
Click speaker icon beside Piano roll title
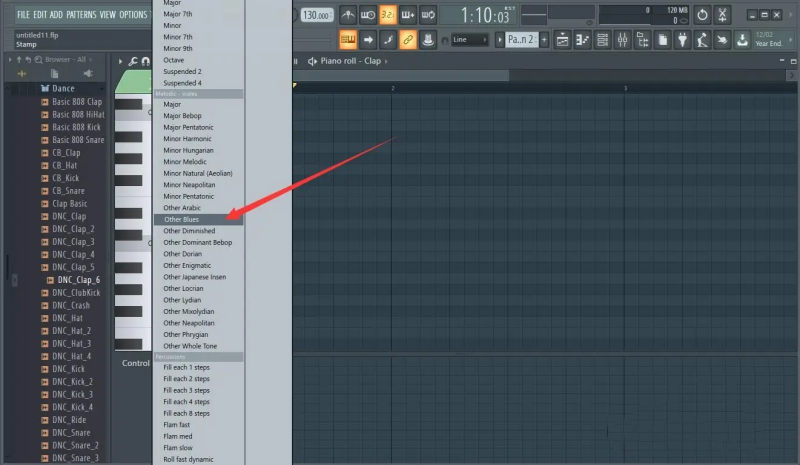coord(312,61)
